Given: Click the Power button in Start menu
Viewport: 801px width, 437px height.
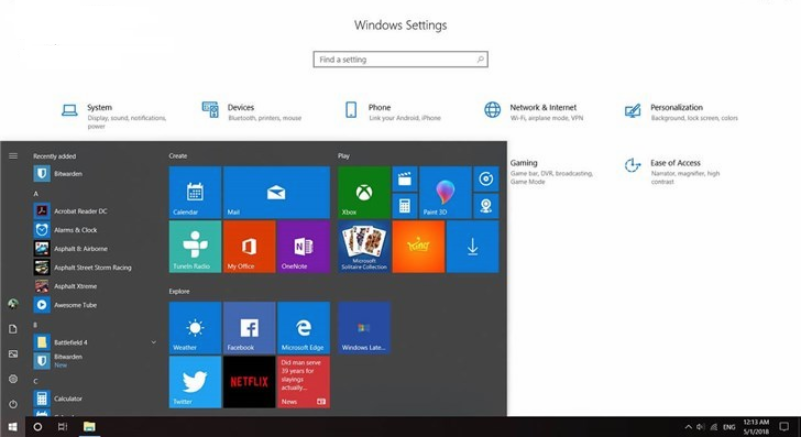Looking at the screenshot, I should click(x=13, y=404).
